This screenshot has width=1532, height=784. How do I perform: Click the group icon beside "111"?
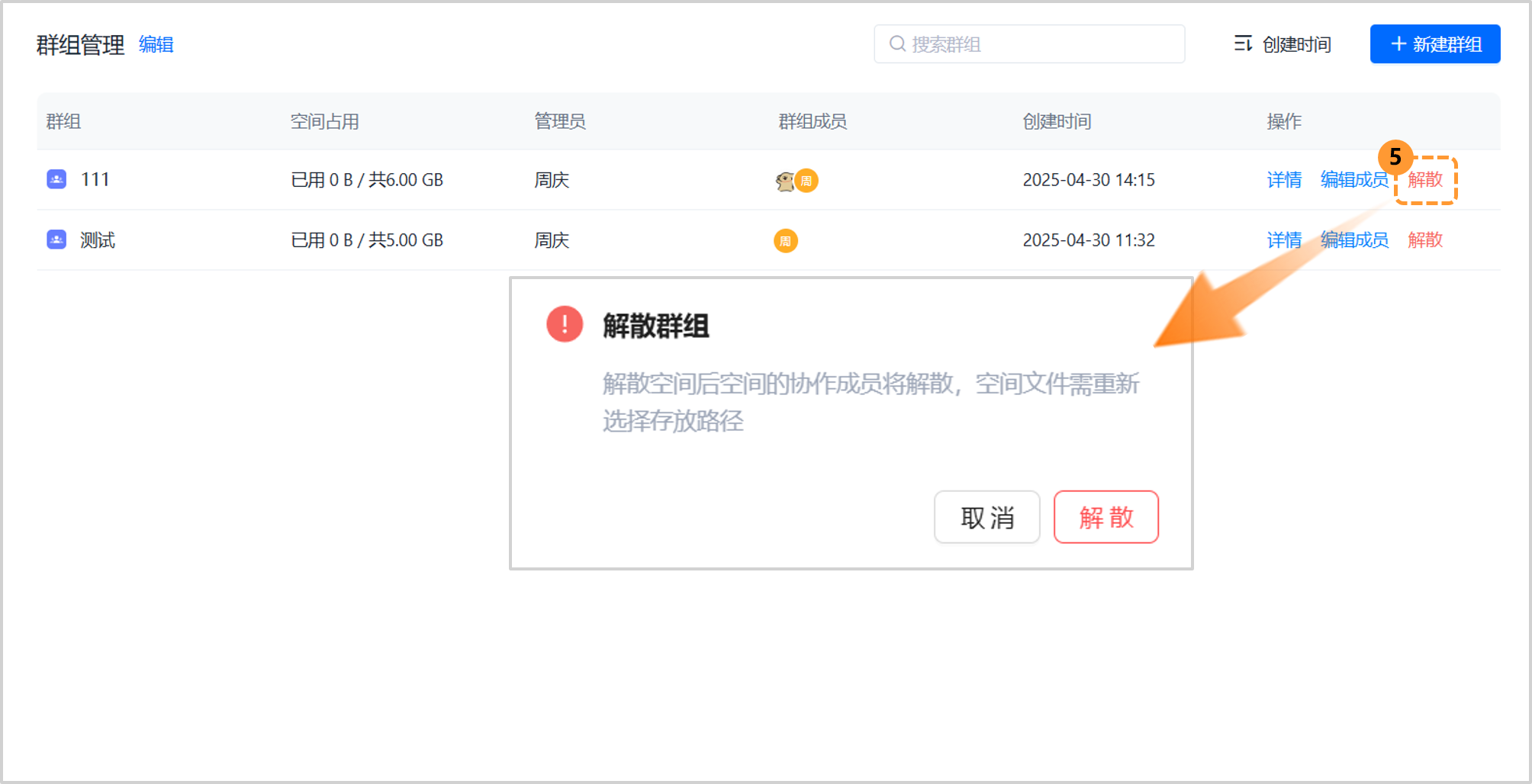coord(56,179)
